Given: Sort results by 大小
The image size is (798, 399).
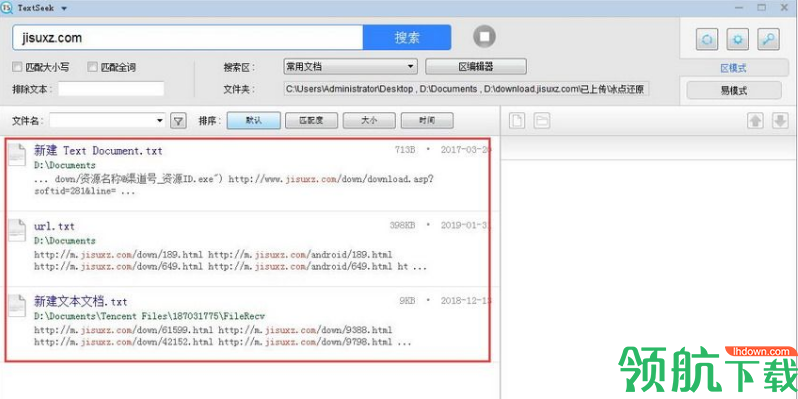Looking at the screenshot, I should tap(369, 121).
